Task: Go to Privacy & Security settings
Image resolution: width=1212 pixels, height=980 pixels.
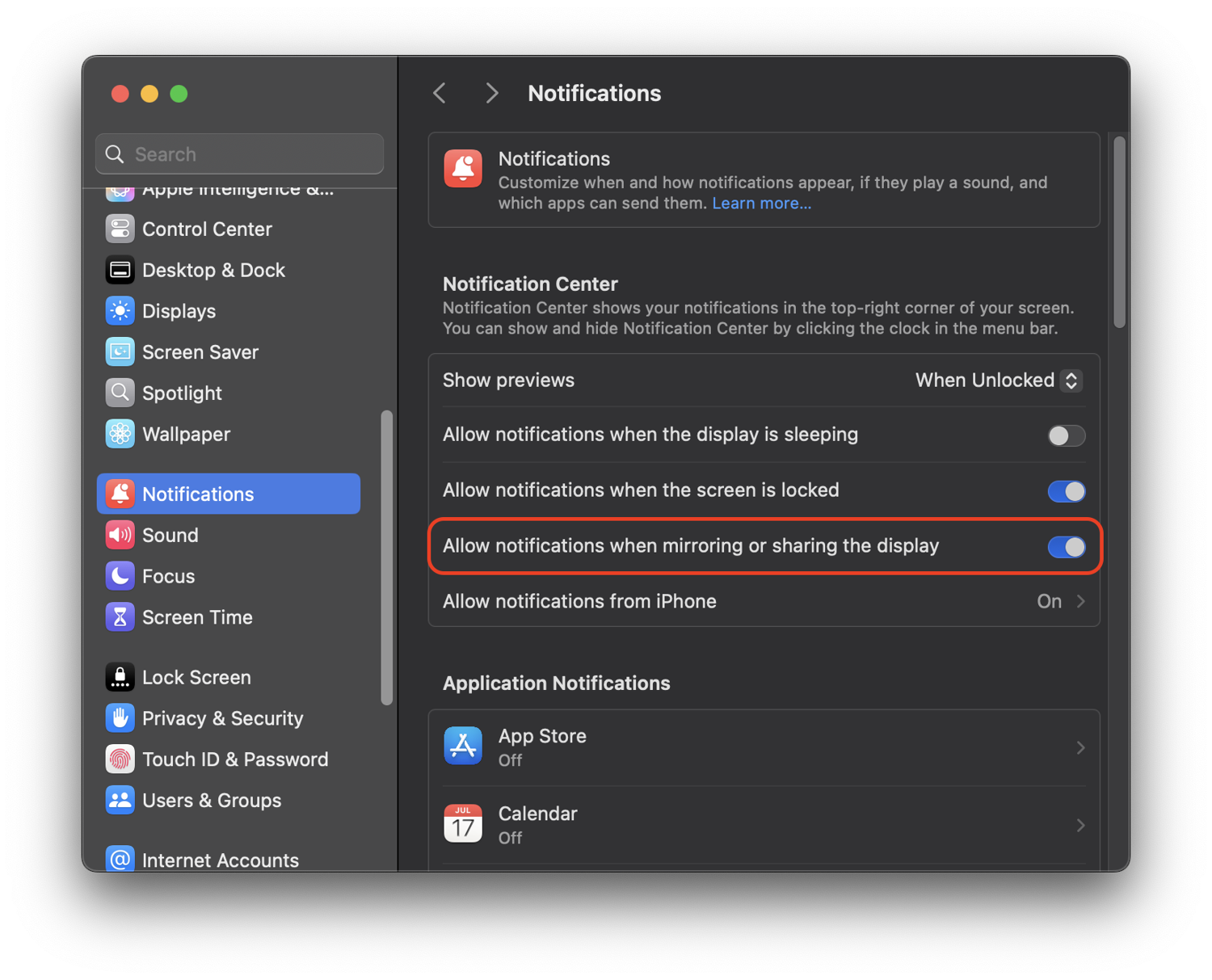Action: (x=223, y=718)
